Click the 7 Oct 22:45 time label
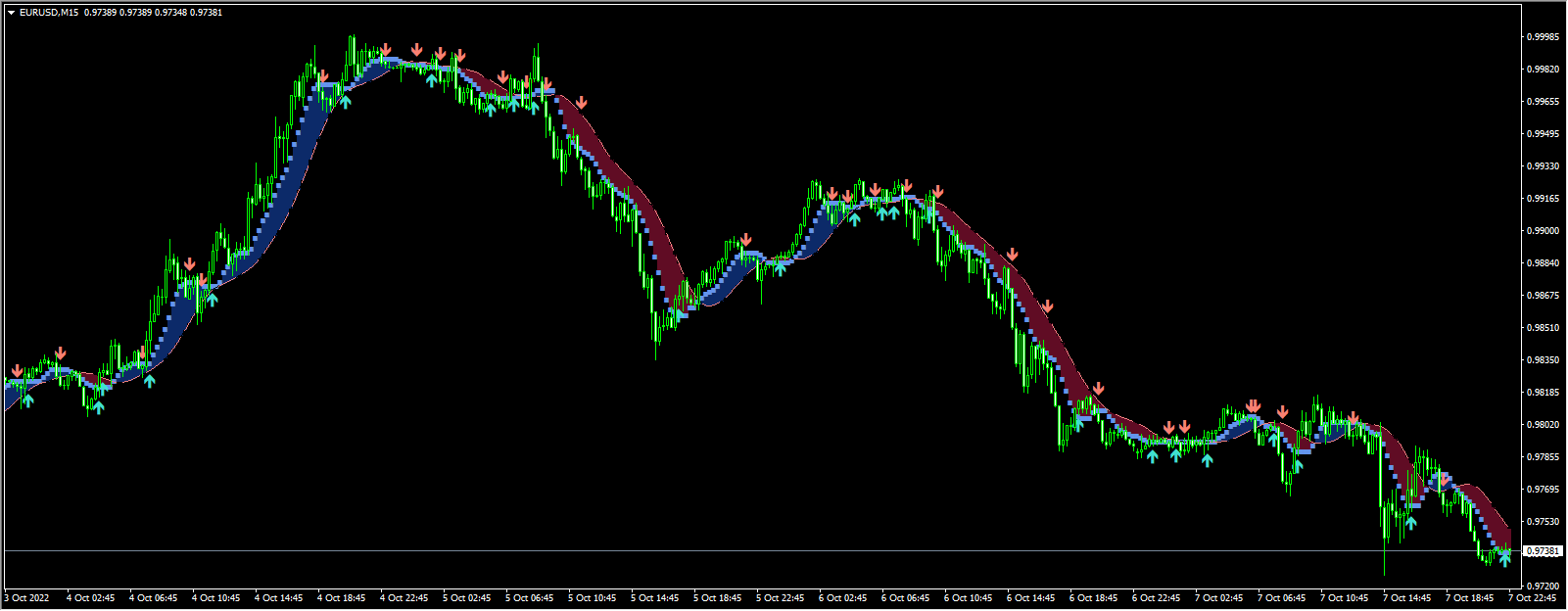Image resolution: width=1568 pixels, height=611 pixels. [1533, 597]
